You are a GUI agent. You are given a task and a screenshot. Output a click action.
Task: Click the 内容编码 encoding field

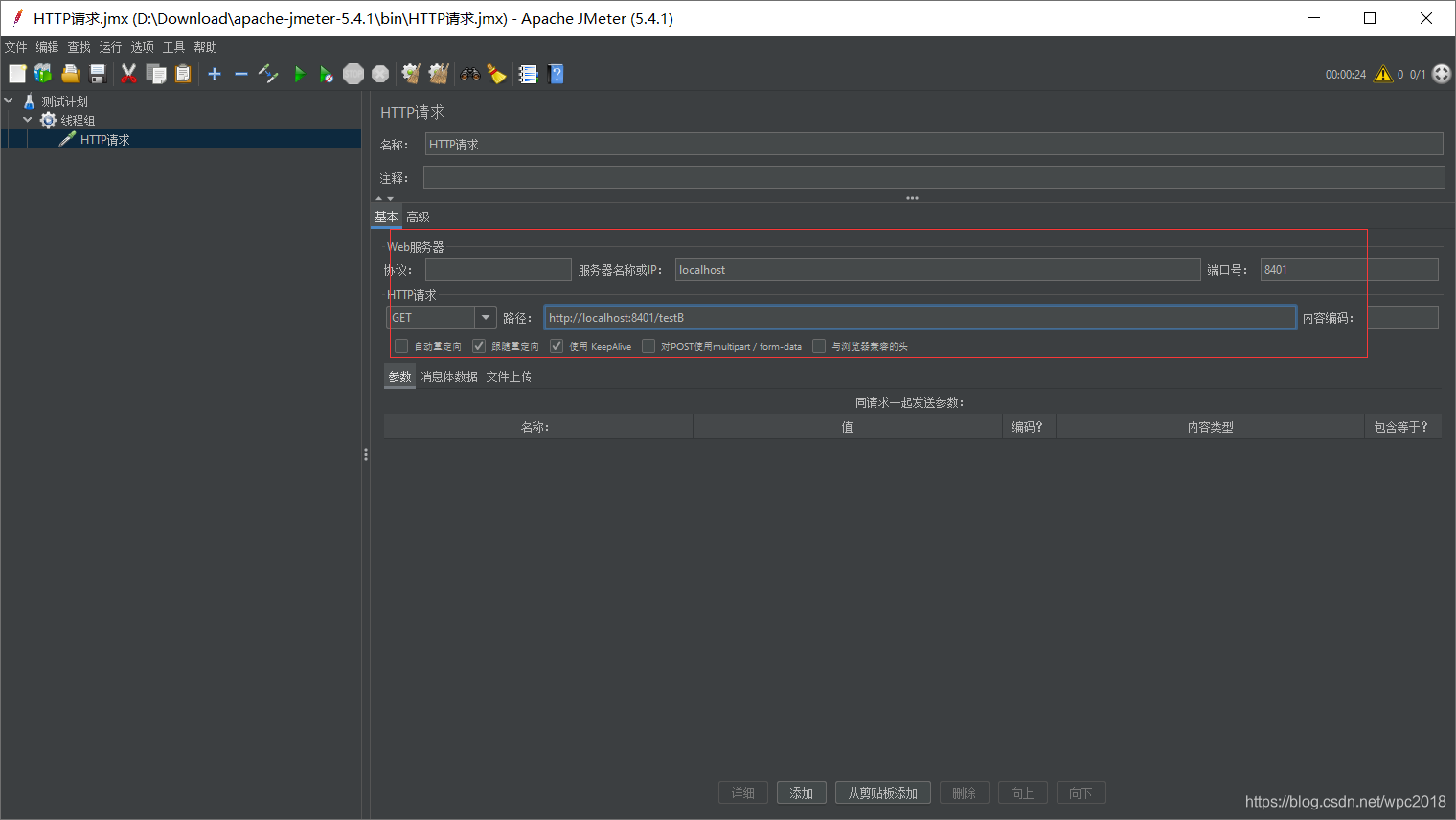pos(1403,317)
